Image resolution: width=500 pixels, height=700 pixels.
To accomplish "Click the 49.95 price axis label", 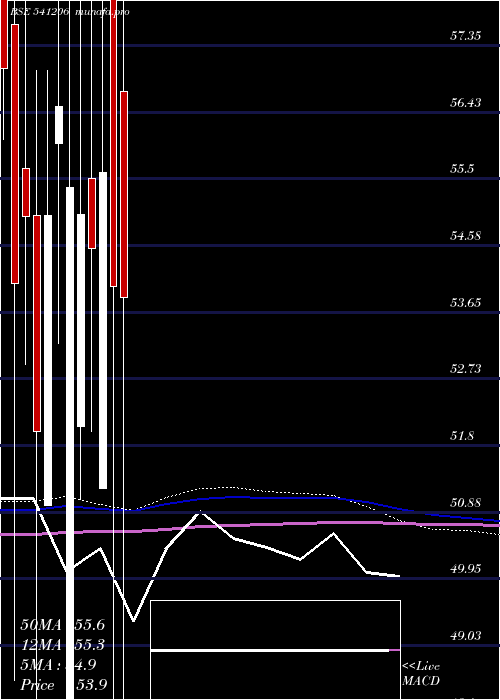I will point(465,569).
